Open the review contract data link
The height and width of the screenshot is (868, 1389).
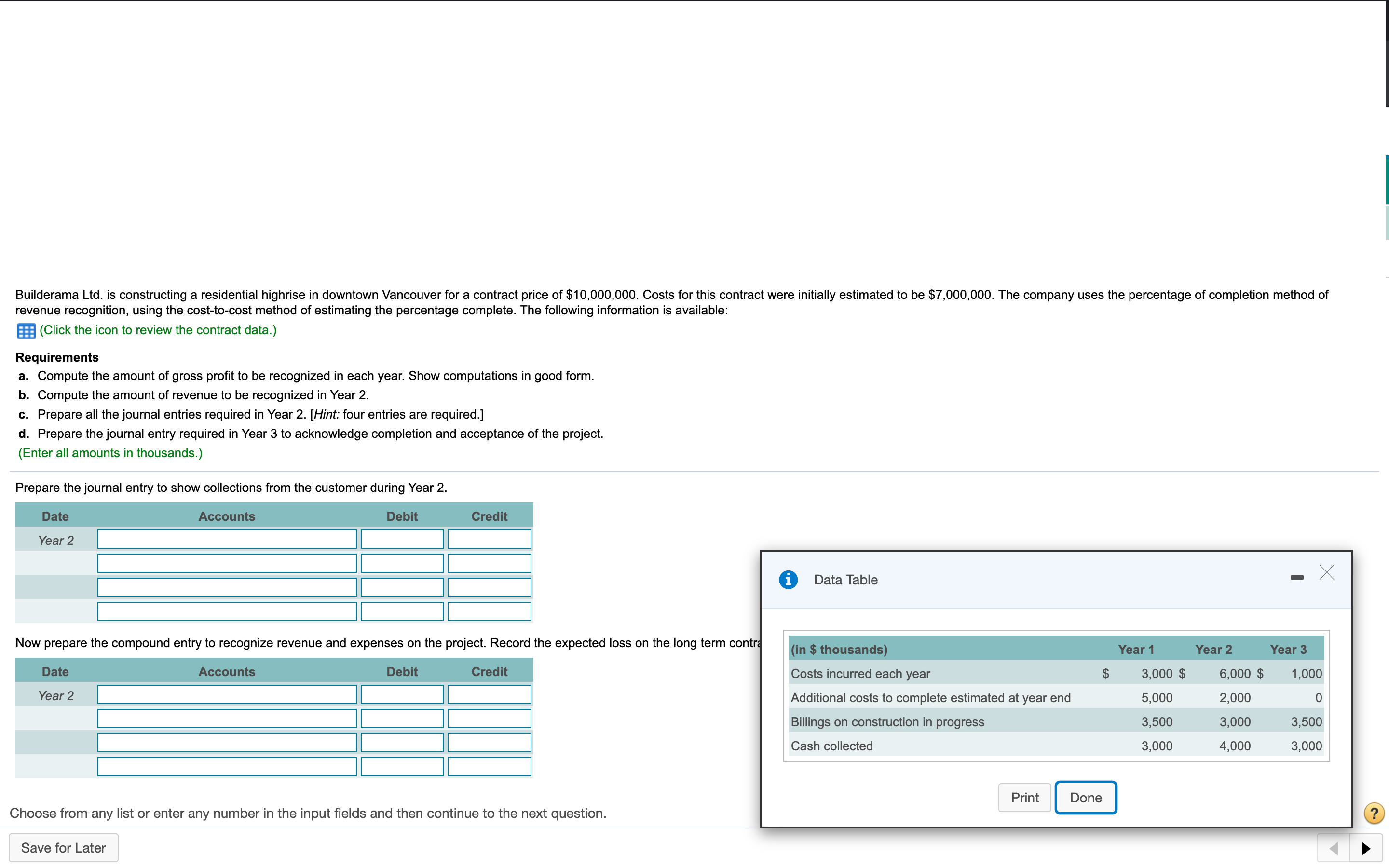[x=158, y=330]
